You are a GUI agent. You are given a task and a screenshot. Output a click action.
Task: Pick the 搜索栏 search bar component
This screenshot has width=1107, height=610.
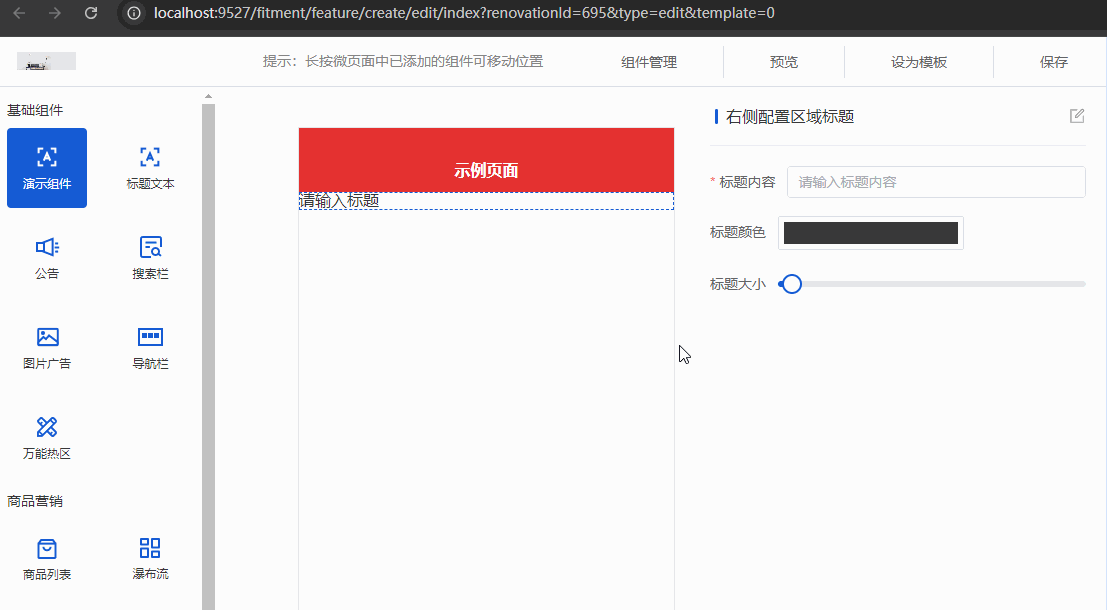pyautogui.click(x=150, y=257)
